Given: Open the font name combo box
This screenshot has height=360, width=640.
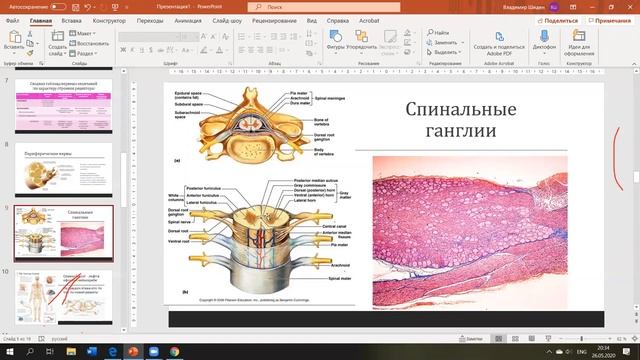Looking at the screenshot, I should pyautogui.click(x=149, y=37).
